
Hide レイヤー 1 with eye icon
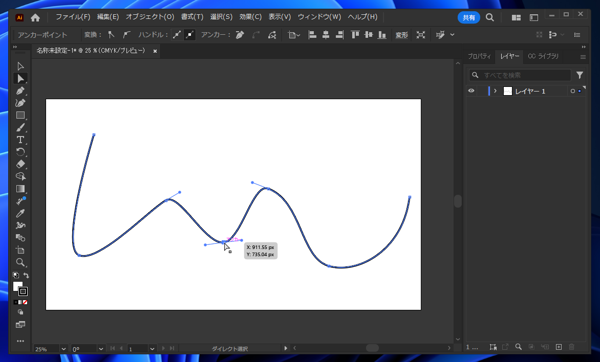coord(471,91)
